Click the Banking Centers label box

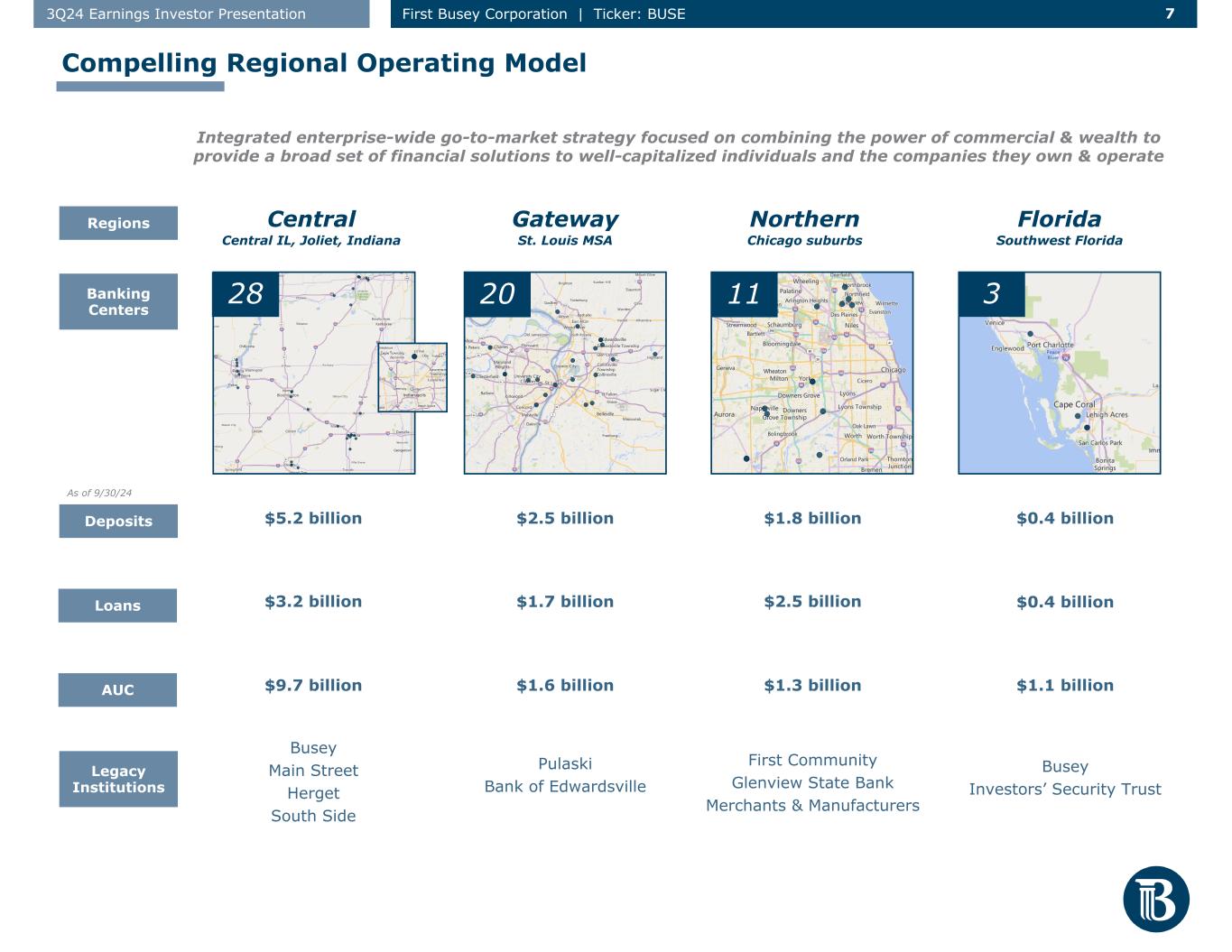tap(118, 301)
